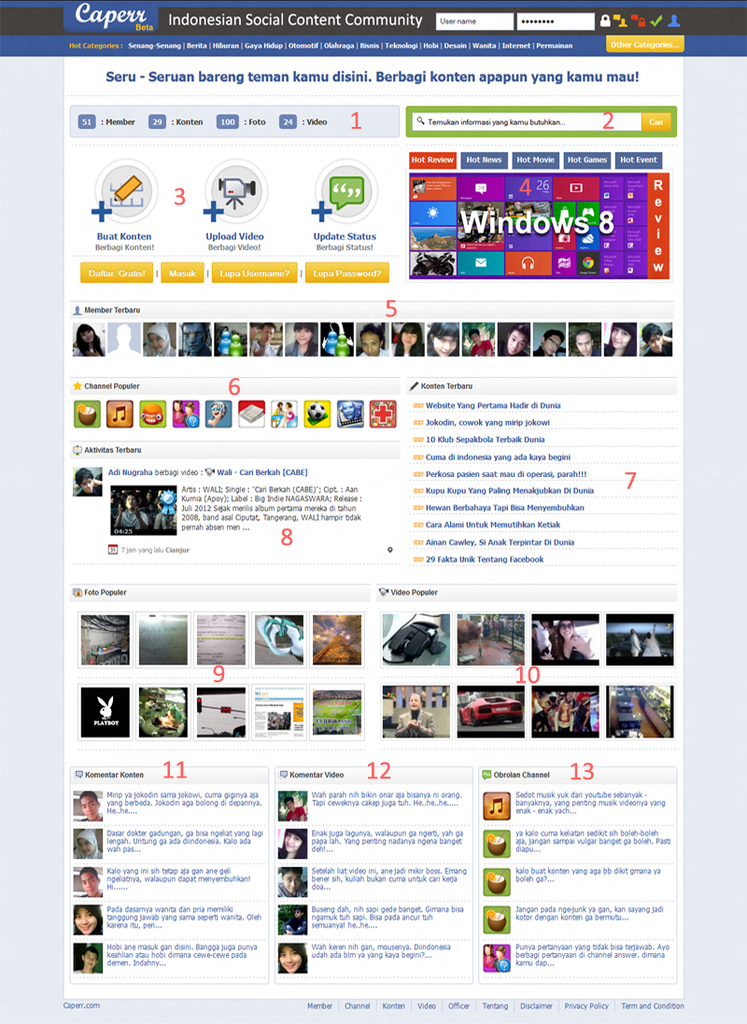This screenshot has width=747, height=1024.
Task: Open 10 Klub Sepakbola Terbaik Dunia link
Action: 485,440
